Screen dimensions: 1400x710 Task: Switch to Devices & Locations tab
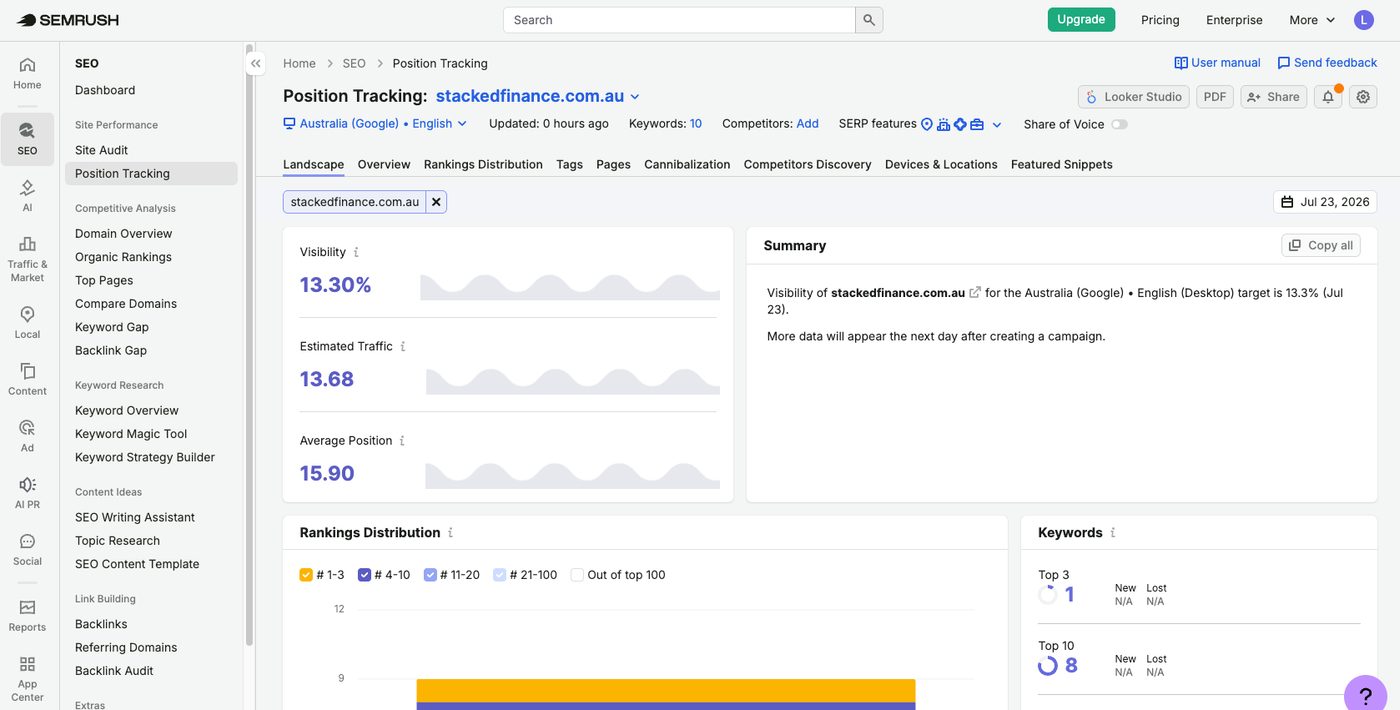(941, 164)
